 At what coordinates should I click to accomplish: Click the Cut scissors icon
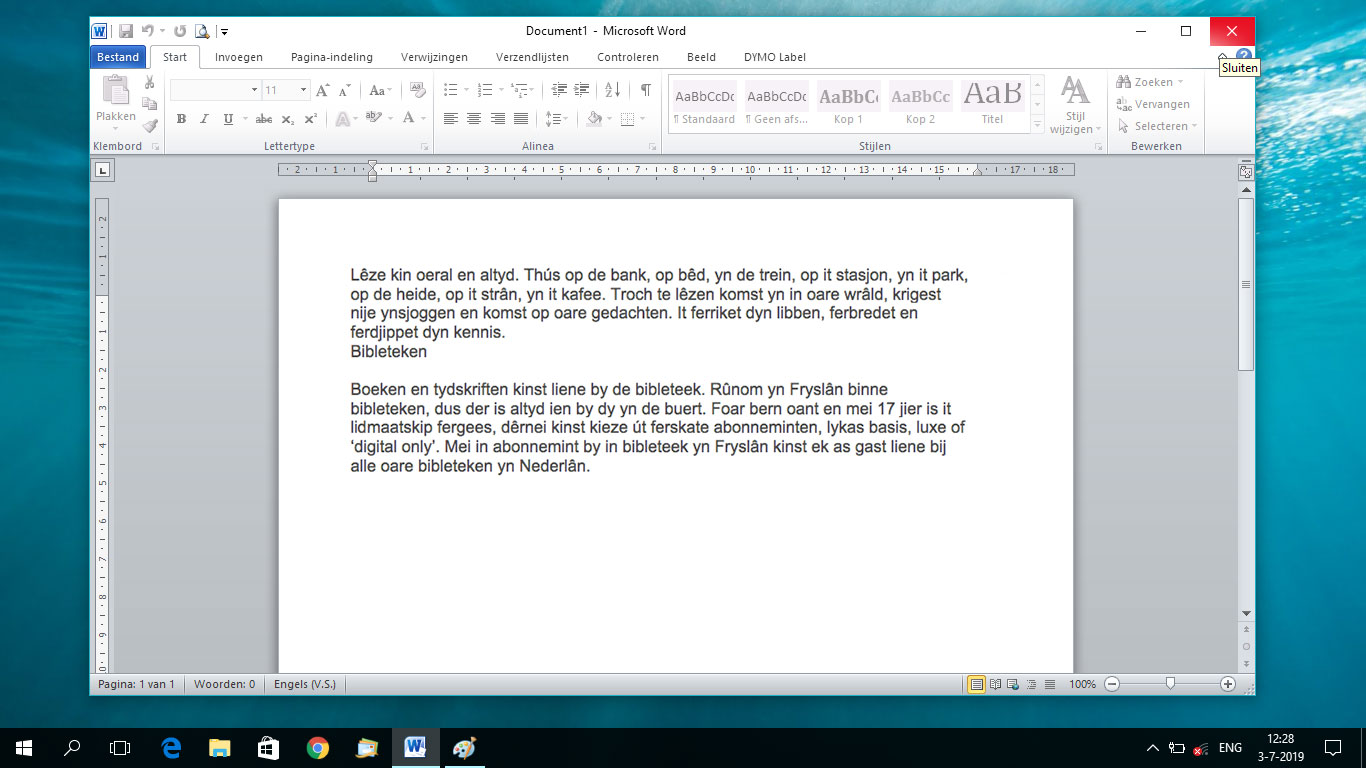pyautogui.click(x=150, y=83)
